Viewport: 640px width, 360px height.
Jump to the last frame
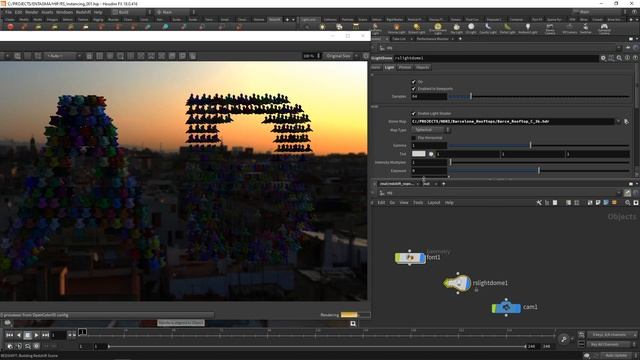pos(46,335)
